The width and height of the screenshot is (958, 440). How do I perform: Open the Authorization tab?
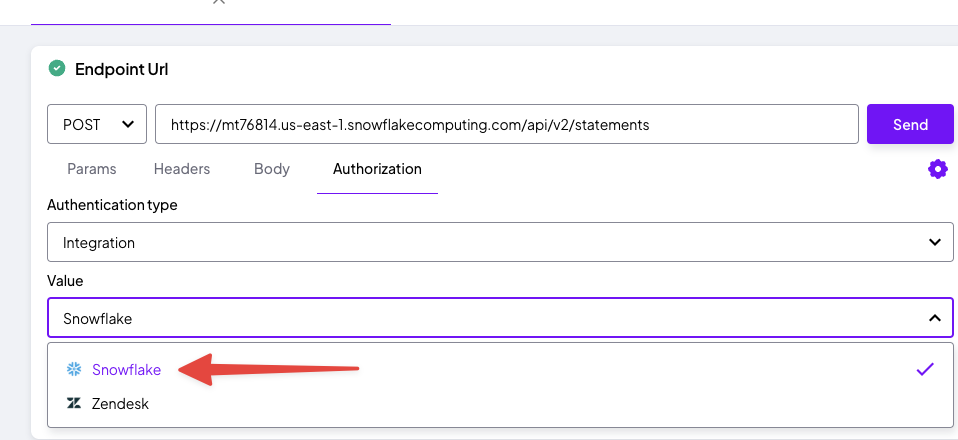coord(377,169)
